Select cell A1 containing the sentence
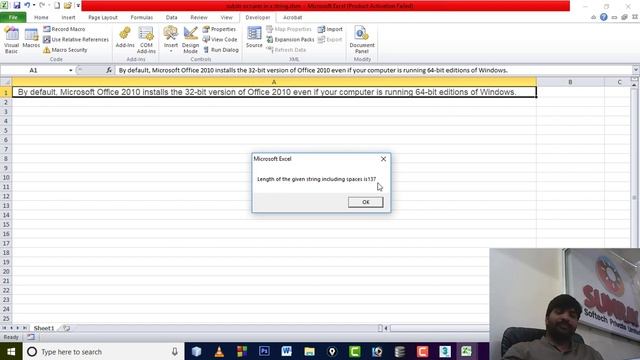 (274, 92)
